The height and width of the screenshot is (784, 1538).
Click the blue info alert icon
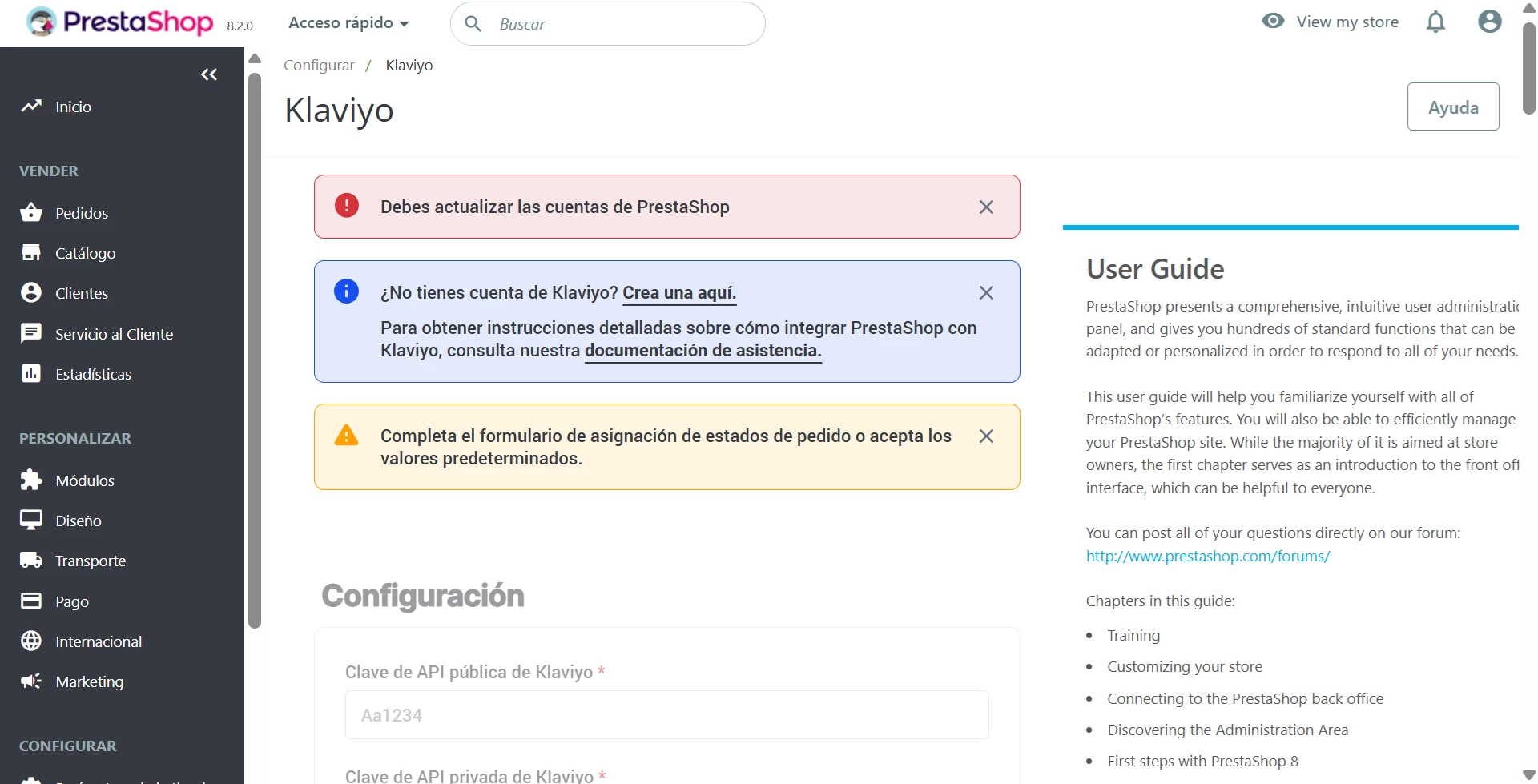point(346,291)
